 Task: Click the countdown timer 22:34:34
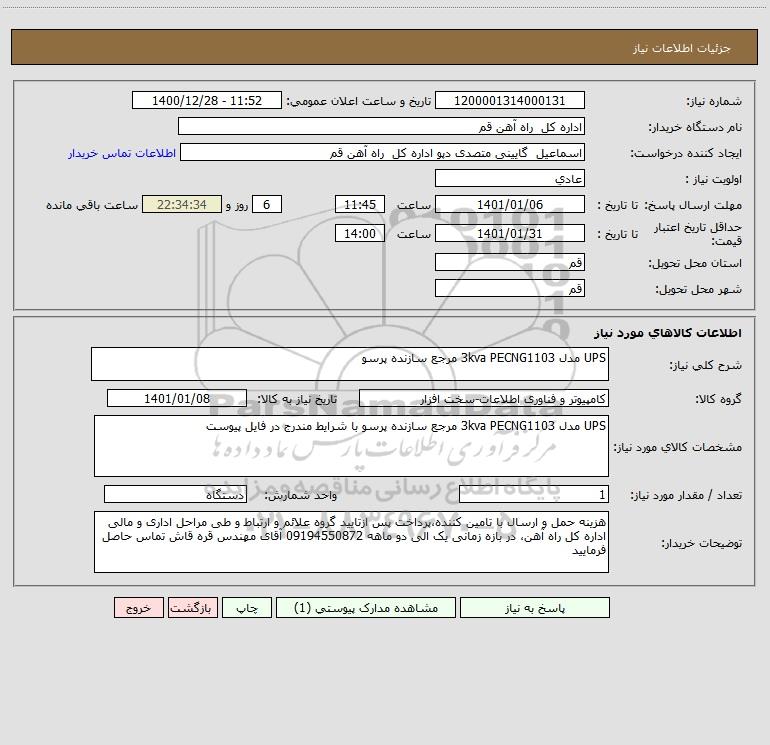[182, 204]
